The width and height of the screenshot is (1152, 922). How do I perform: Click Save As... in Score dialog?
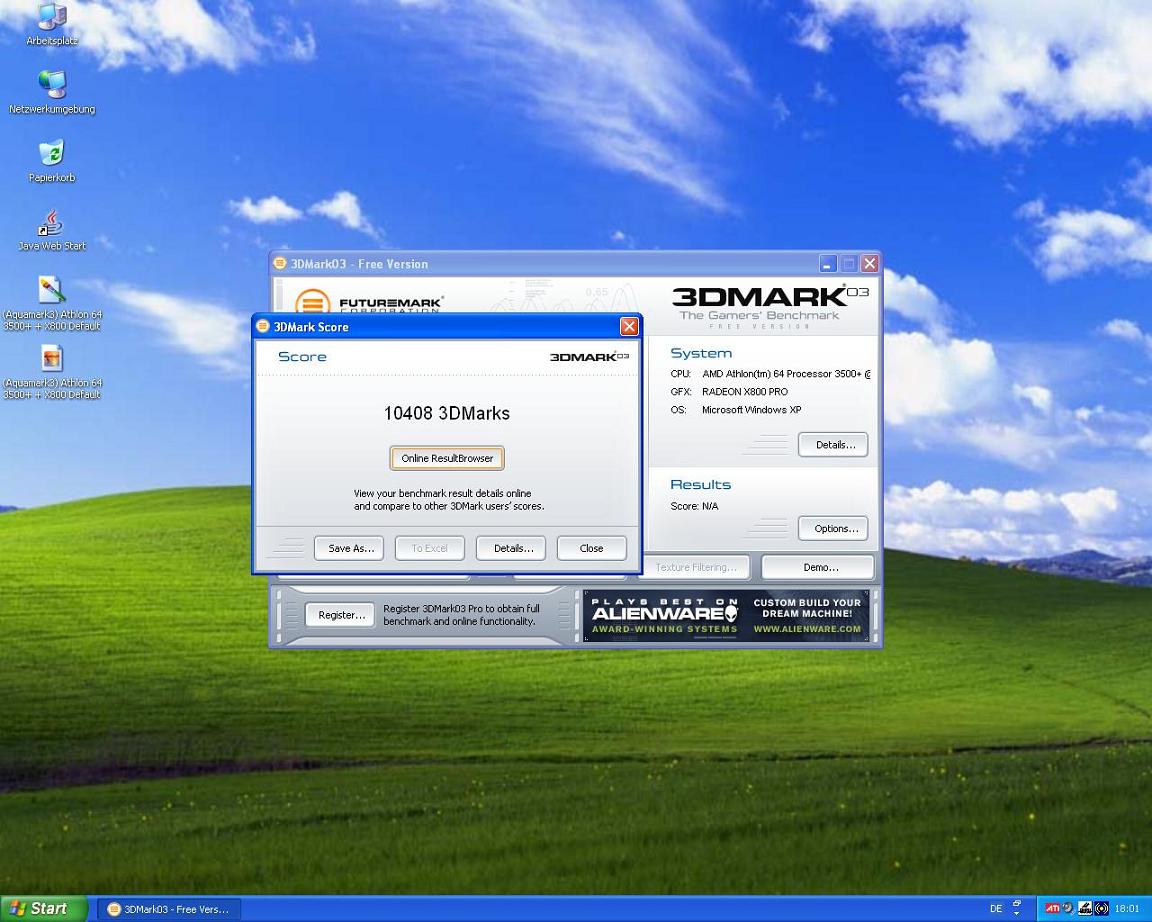(349, 548)
